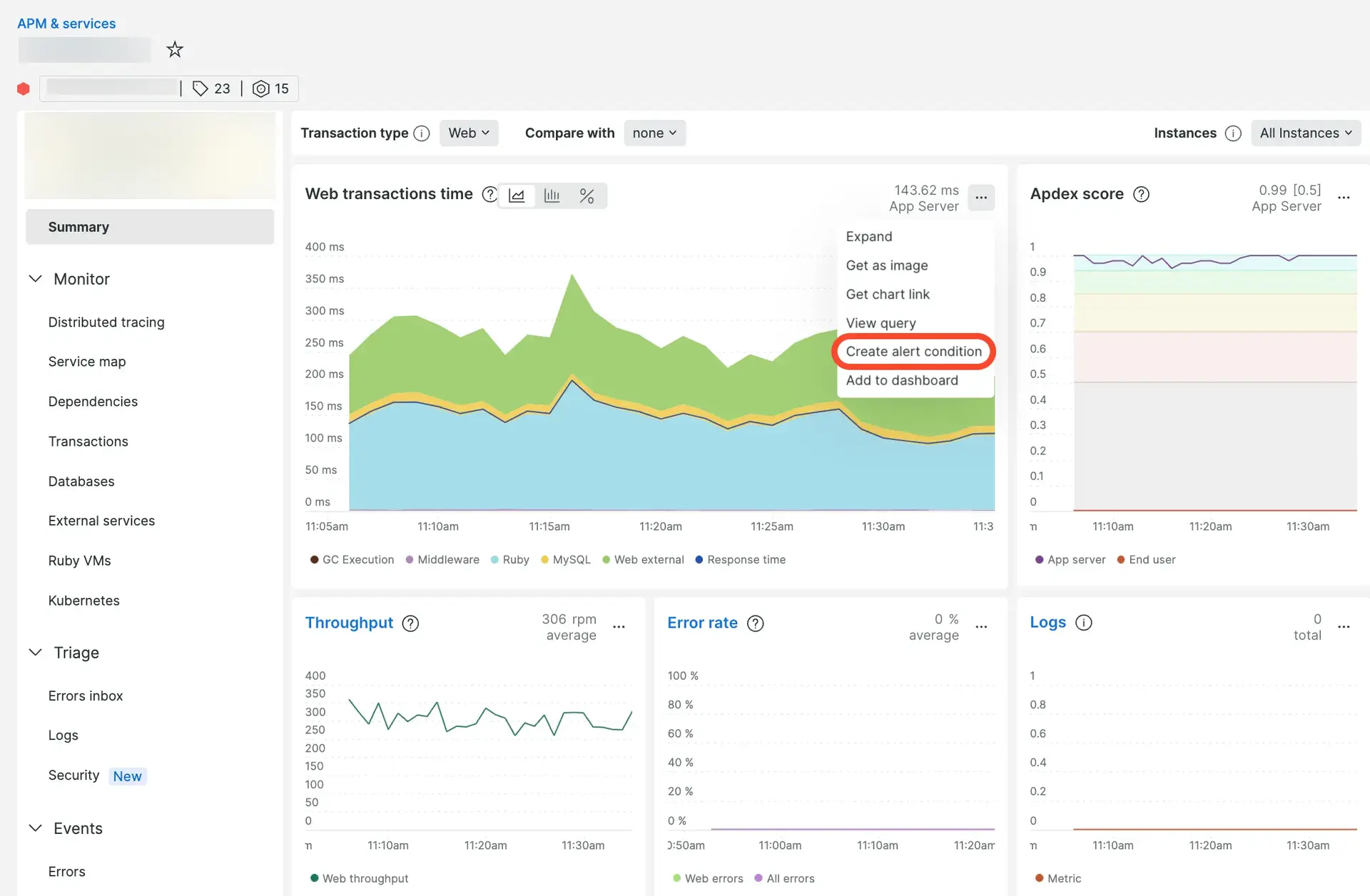Click the Instances All Instances dropdown

coord(1305,132)
